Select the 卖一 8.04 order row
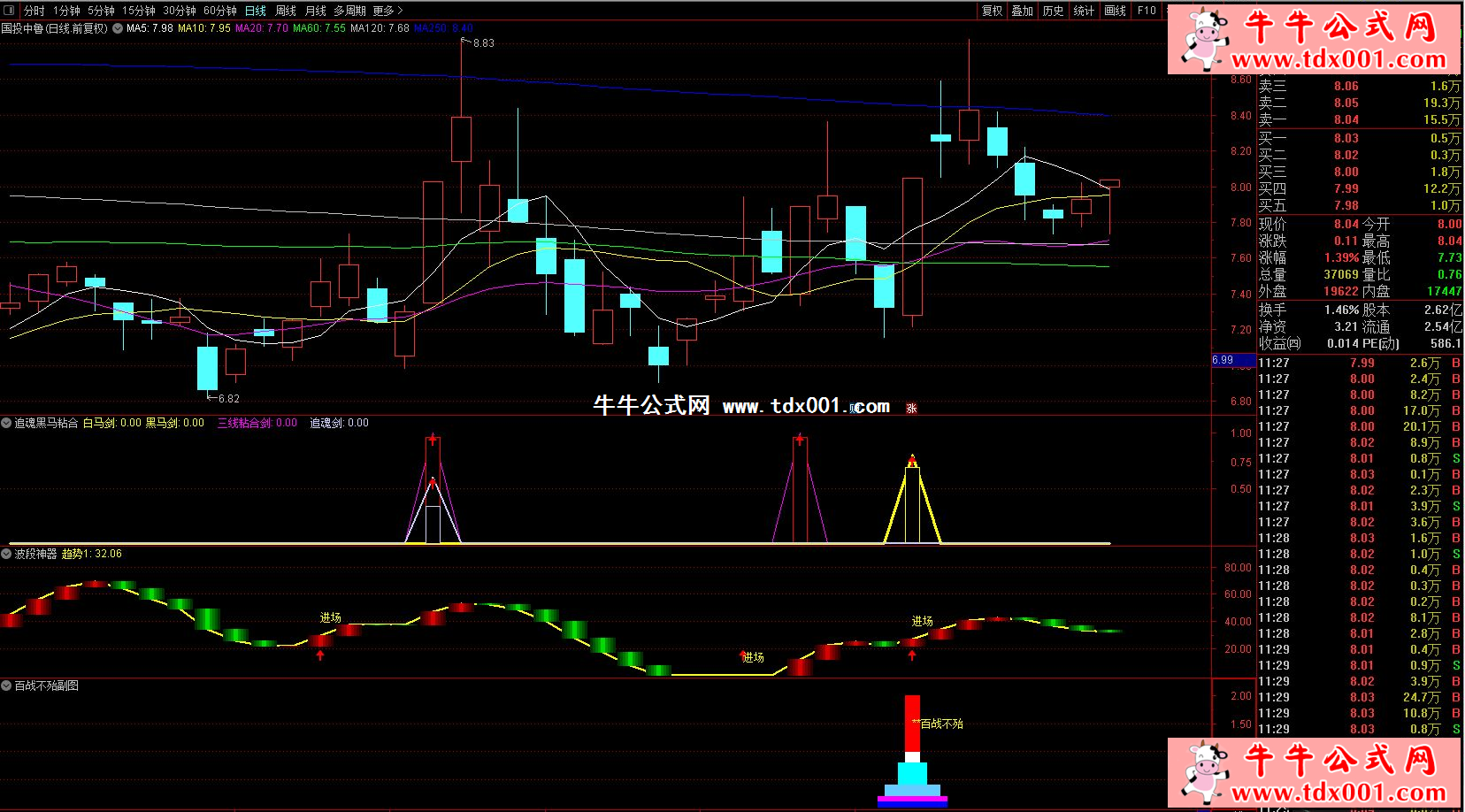 1360,119
